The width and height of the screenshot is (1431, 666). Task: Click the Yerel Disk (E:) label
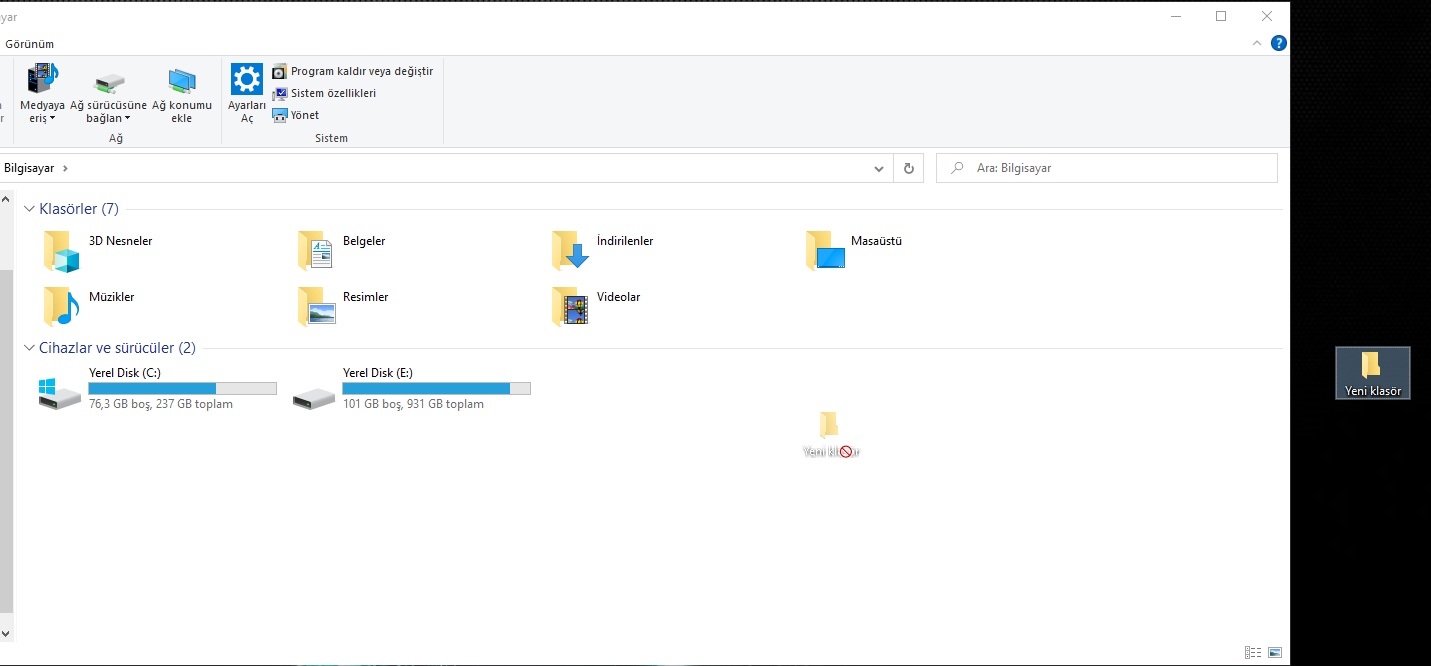(x=378, y=373)
